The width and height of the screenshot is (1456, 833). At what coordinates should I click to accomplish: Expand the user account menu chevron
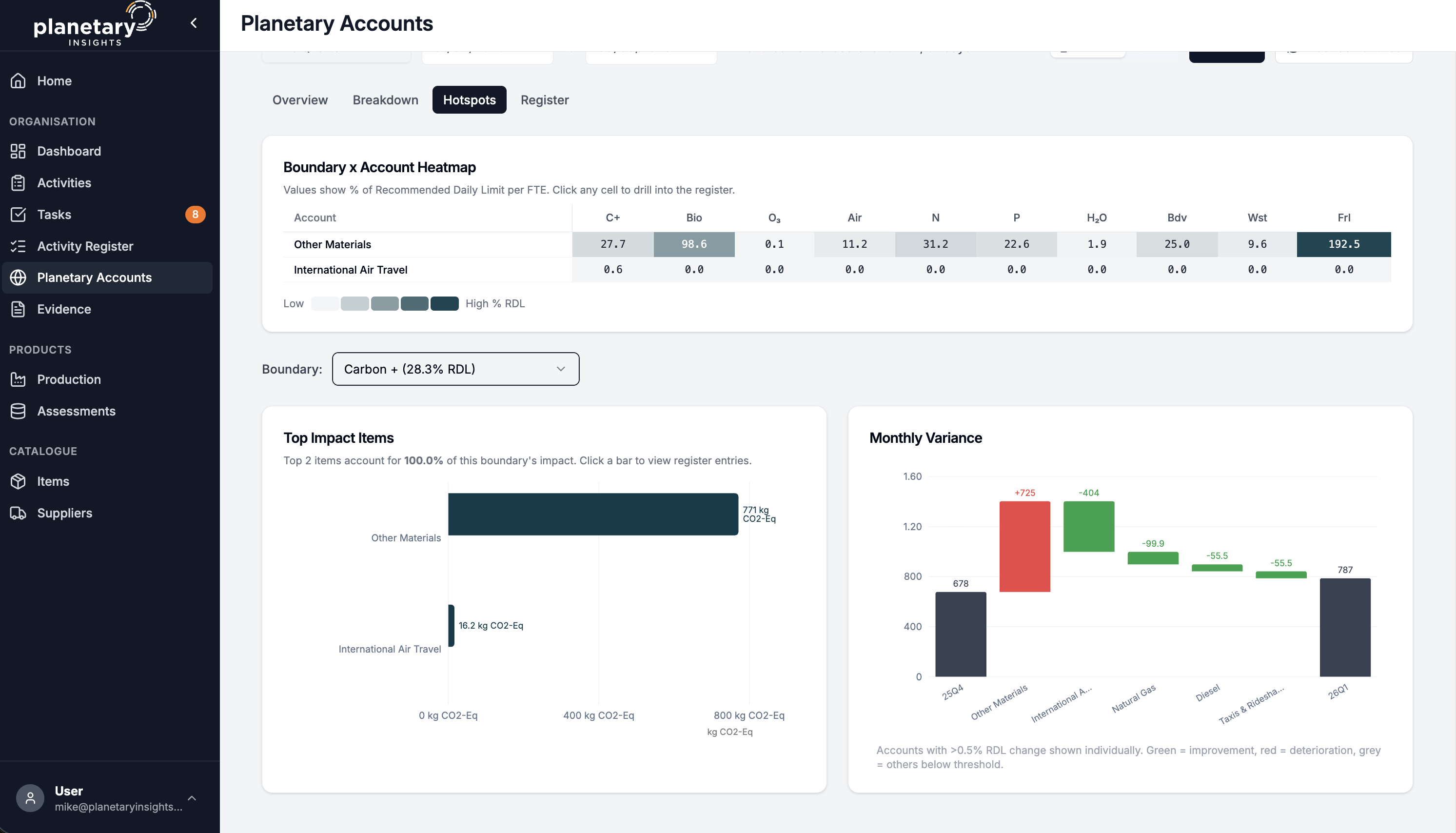coord(192,798)
